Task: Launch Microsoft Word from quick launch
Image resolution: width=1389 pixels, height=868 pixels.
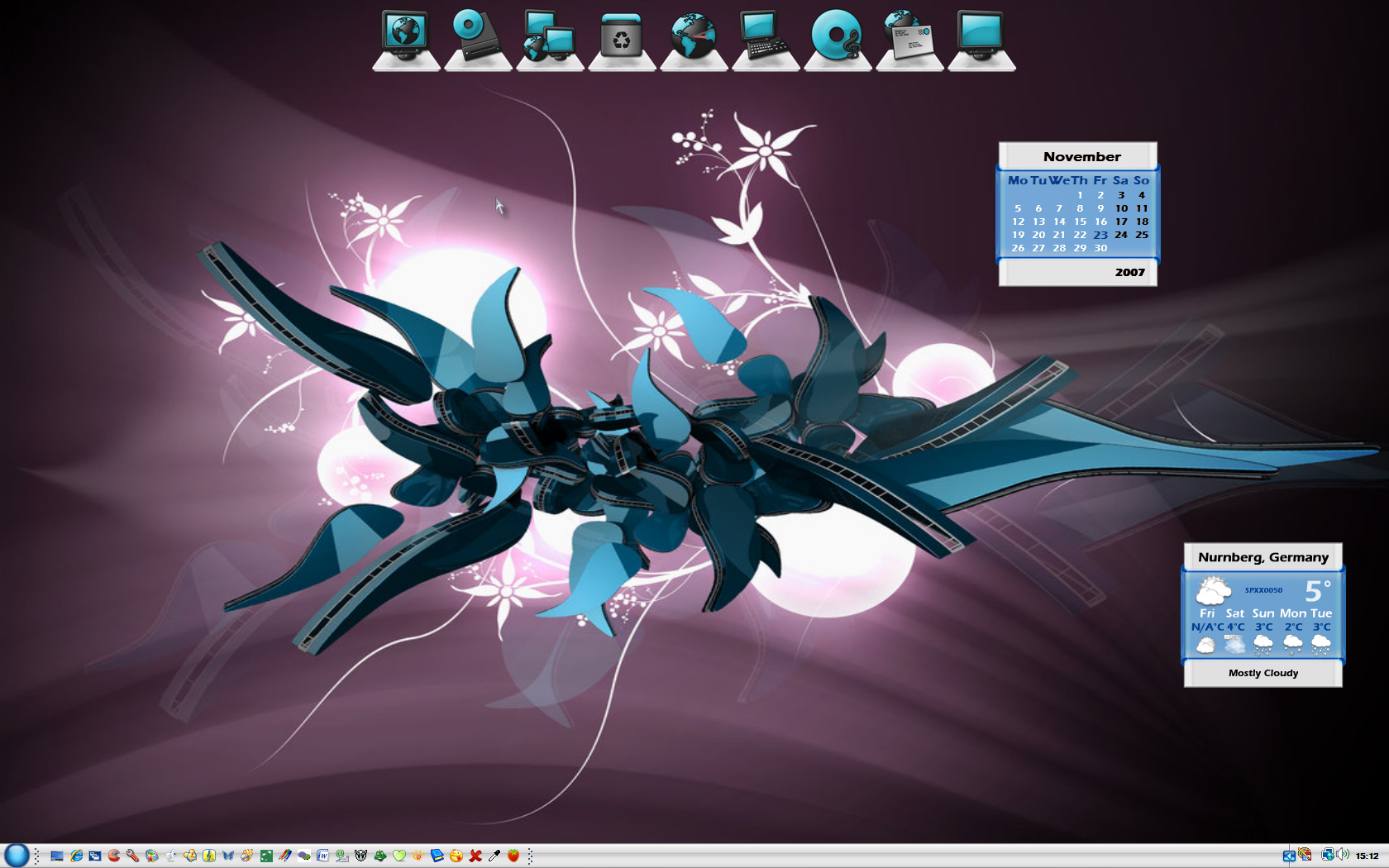Action: pyautogui.click(x=323, y=856)
